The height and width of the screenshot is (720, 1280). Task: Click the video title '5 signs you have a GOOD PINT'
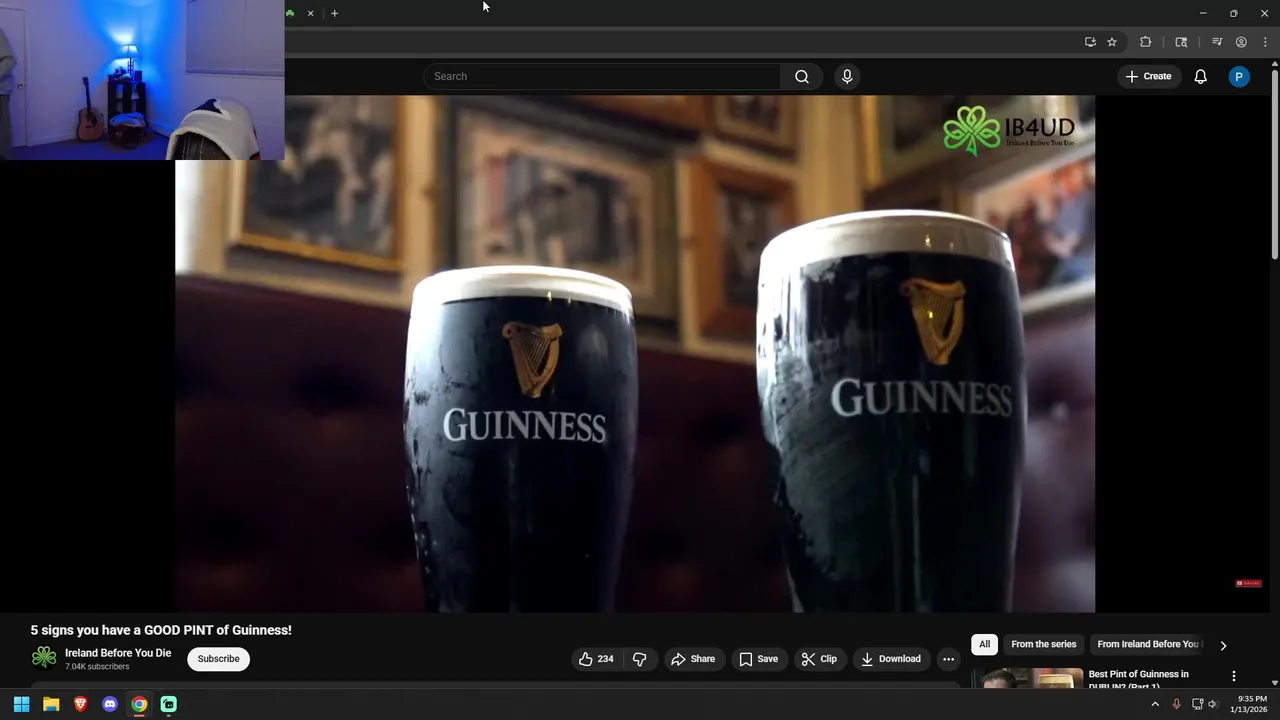pyautogui.click(x=161, y=630)
